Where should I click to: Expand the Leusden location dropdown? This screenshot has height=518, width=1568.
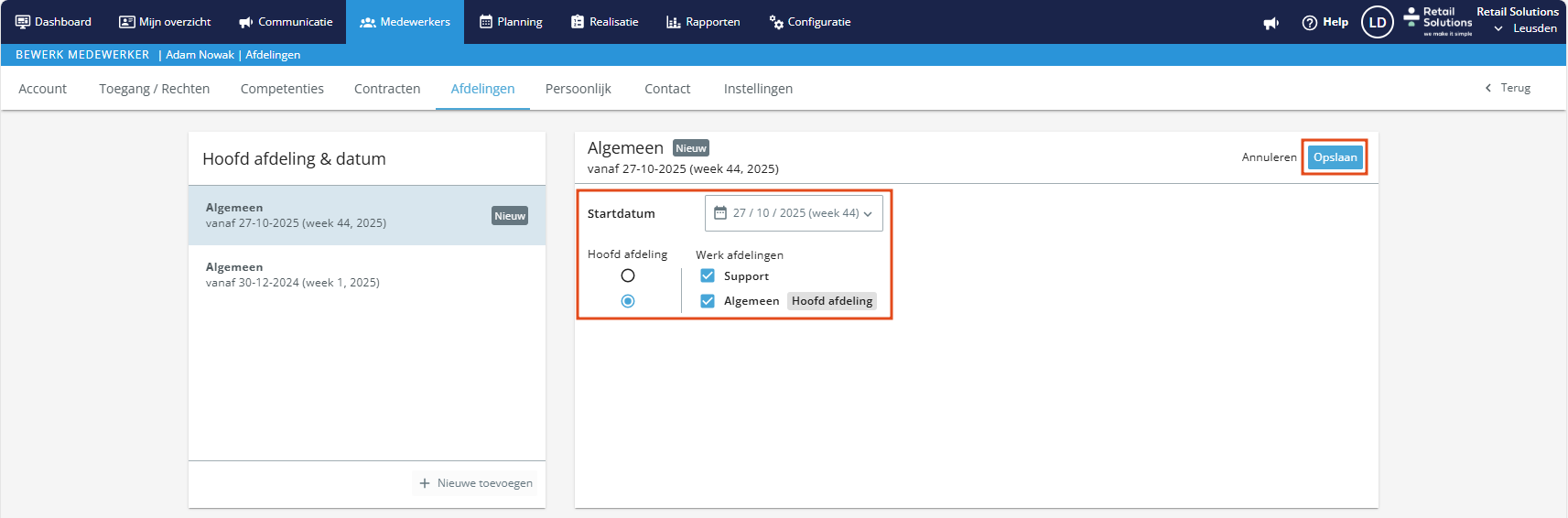pos(1498,28)
